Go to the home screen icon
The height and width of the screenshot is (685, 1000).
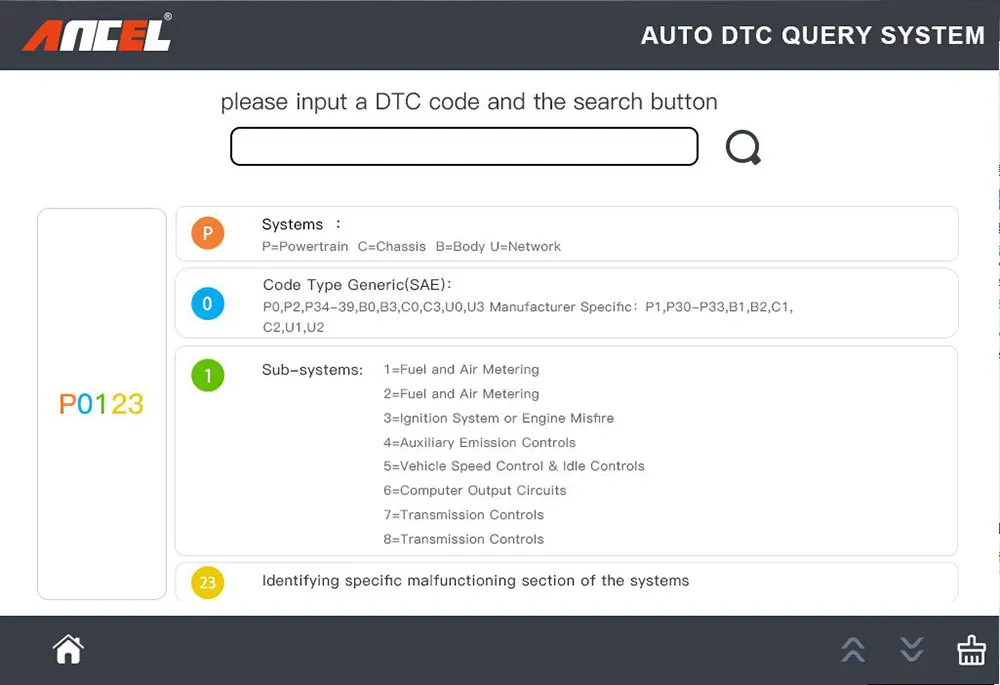[68, 649]
